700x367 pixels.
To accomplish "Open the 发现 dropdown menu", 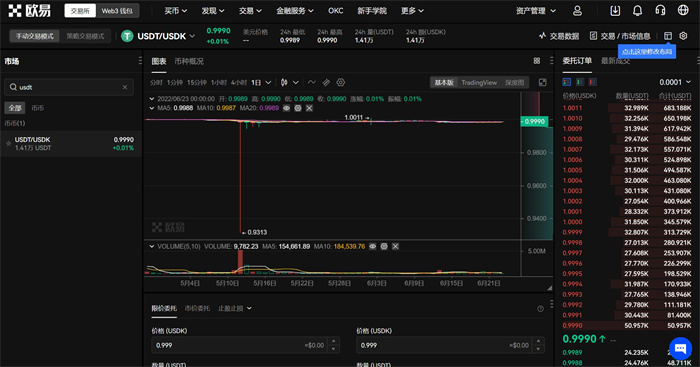I will [x=212, y=11].
